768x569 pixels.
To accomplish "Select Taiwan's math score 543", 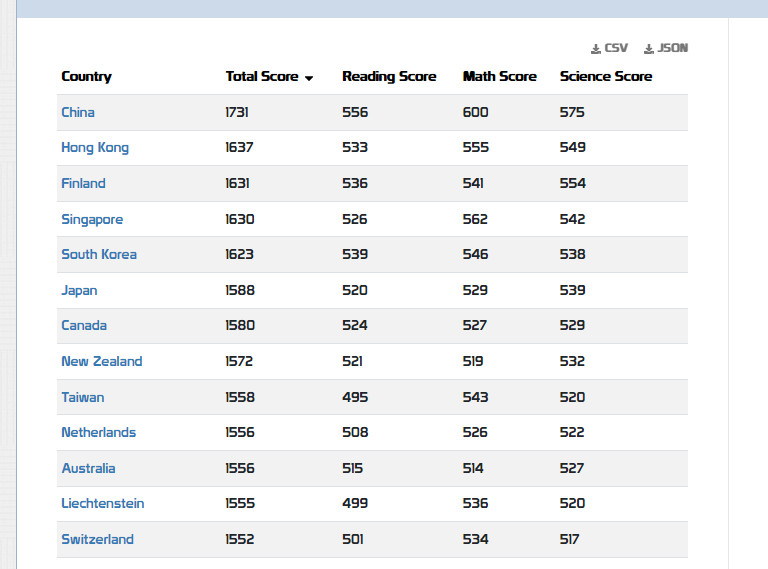I will (x=476, y=397).
